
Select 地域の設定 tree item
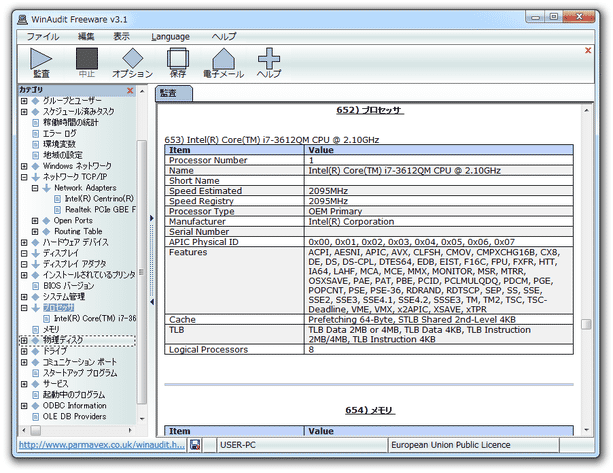point(63,155)
